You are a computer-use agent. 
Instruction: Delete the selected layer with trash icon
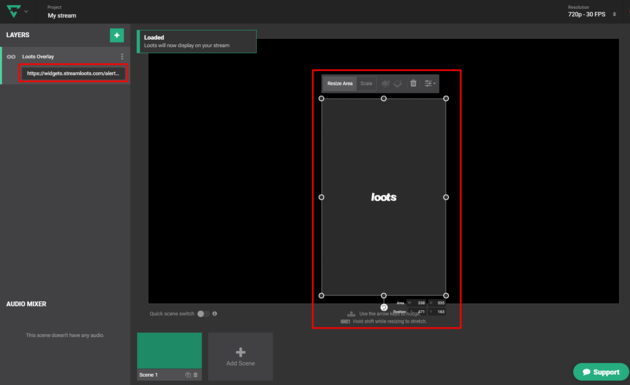coord(413,83)
